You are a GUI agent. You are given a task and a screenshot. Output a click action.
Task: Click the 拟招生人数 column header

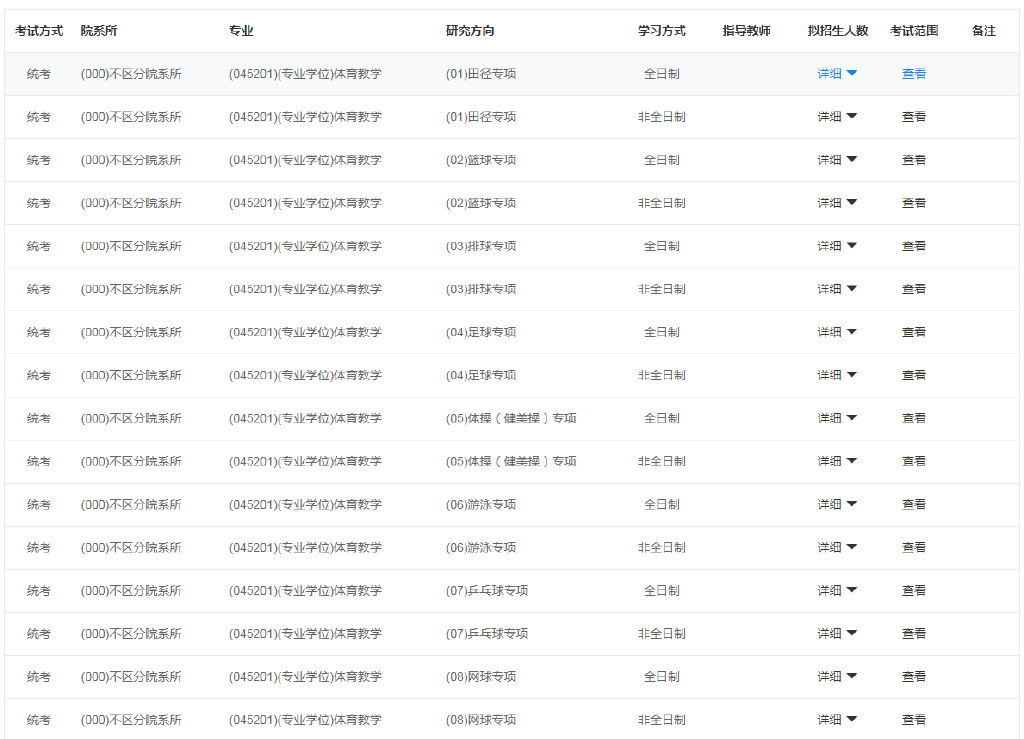point(838,31)
